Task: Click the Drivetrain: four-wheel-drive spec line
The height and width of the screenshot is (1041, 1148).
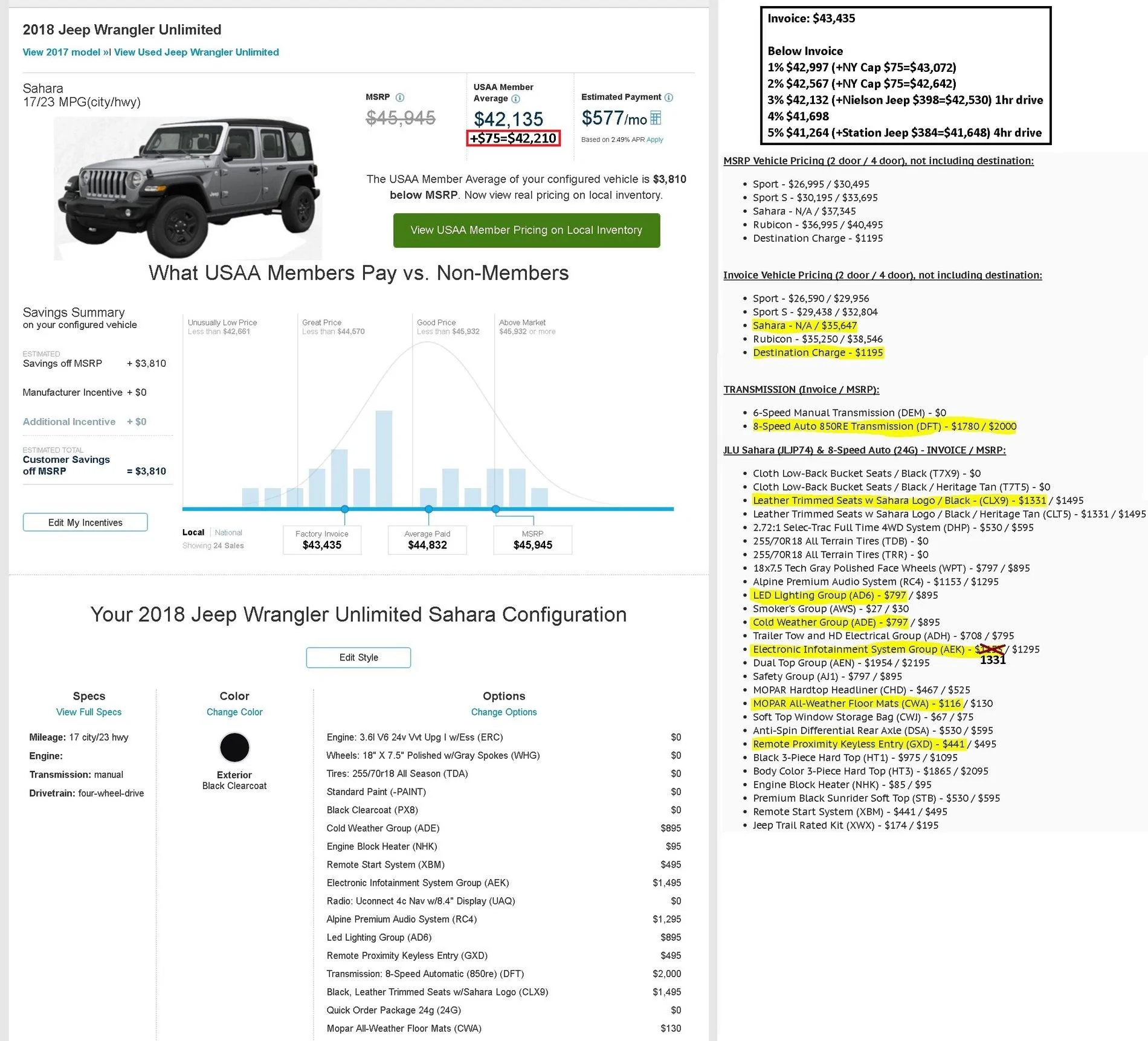Action: pyautogui.click(x=86, y=793)
